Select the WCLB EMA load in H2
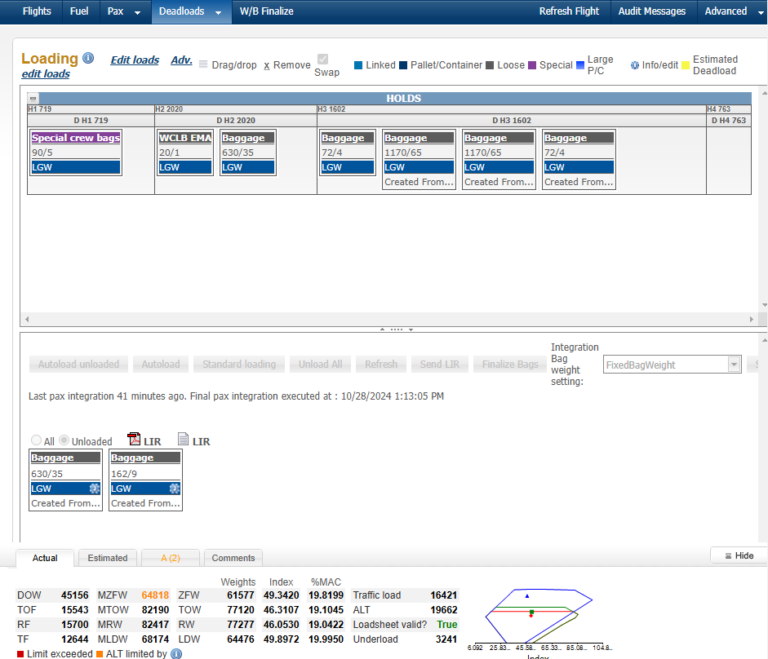The image size is (768, 659). click(185, 152)
